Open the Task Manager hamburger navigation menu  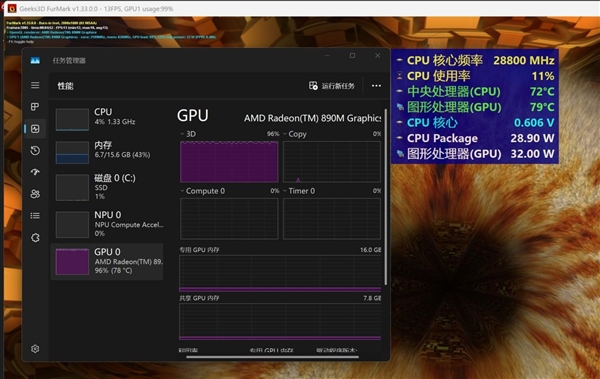(x=35, y=85)
